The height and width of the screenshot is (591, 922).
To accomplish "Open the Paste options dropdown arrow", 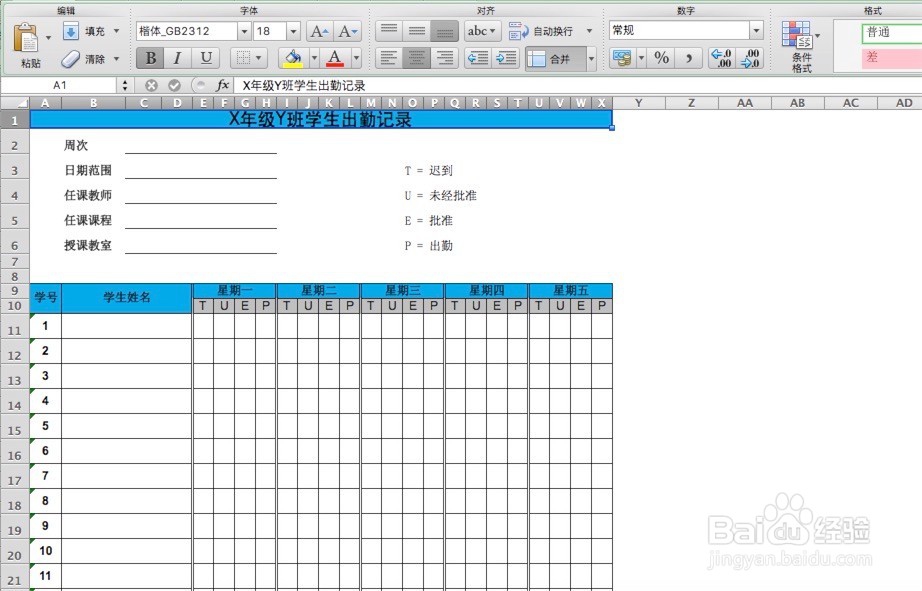I will (48, 38).
